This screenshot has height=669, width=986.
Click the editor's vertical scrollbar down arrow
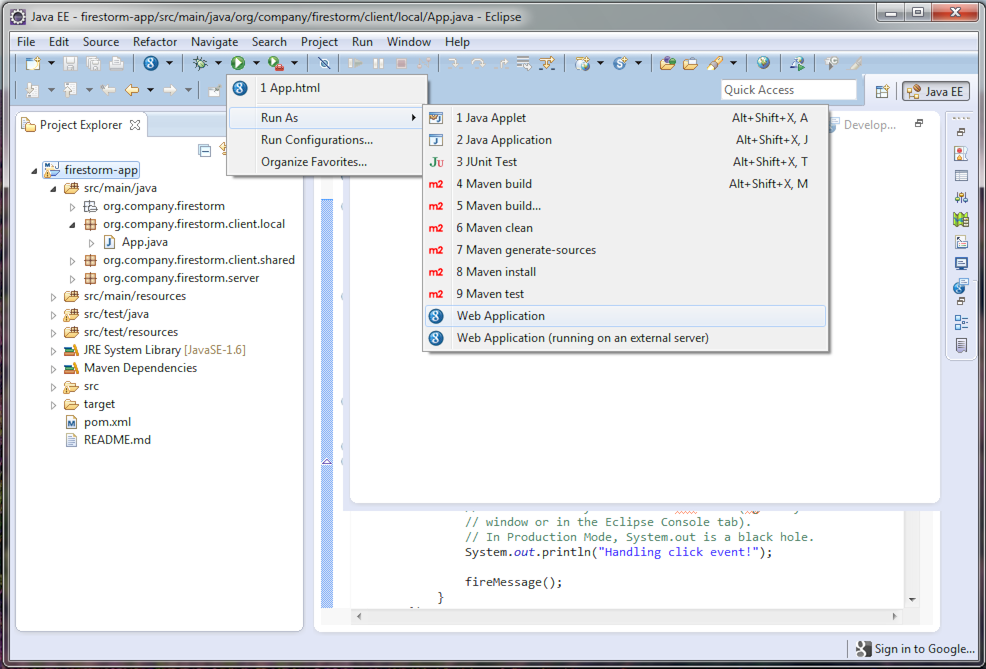click(x=912, y=600)
